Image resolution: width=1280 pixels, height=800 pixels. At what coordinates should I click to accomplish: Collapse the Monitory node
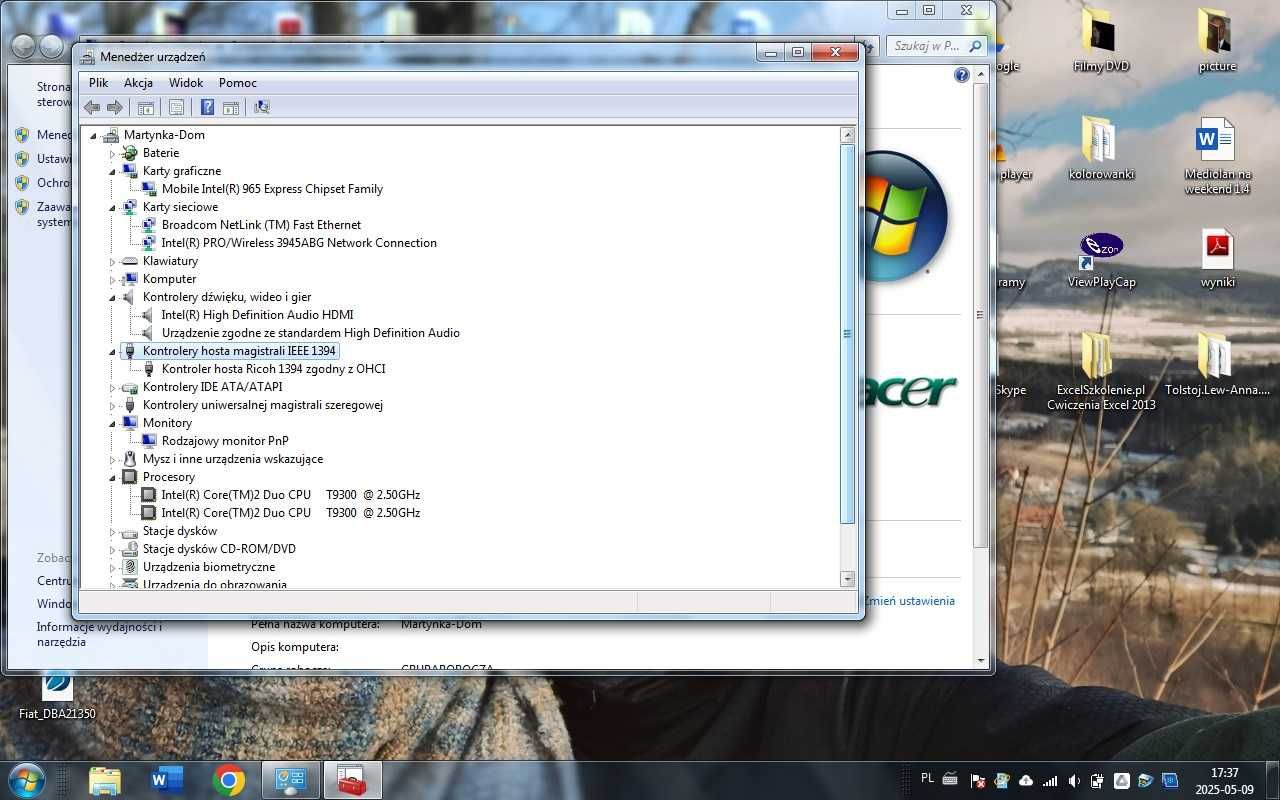coord(113,423)
